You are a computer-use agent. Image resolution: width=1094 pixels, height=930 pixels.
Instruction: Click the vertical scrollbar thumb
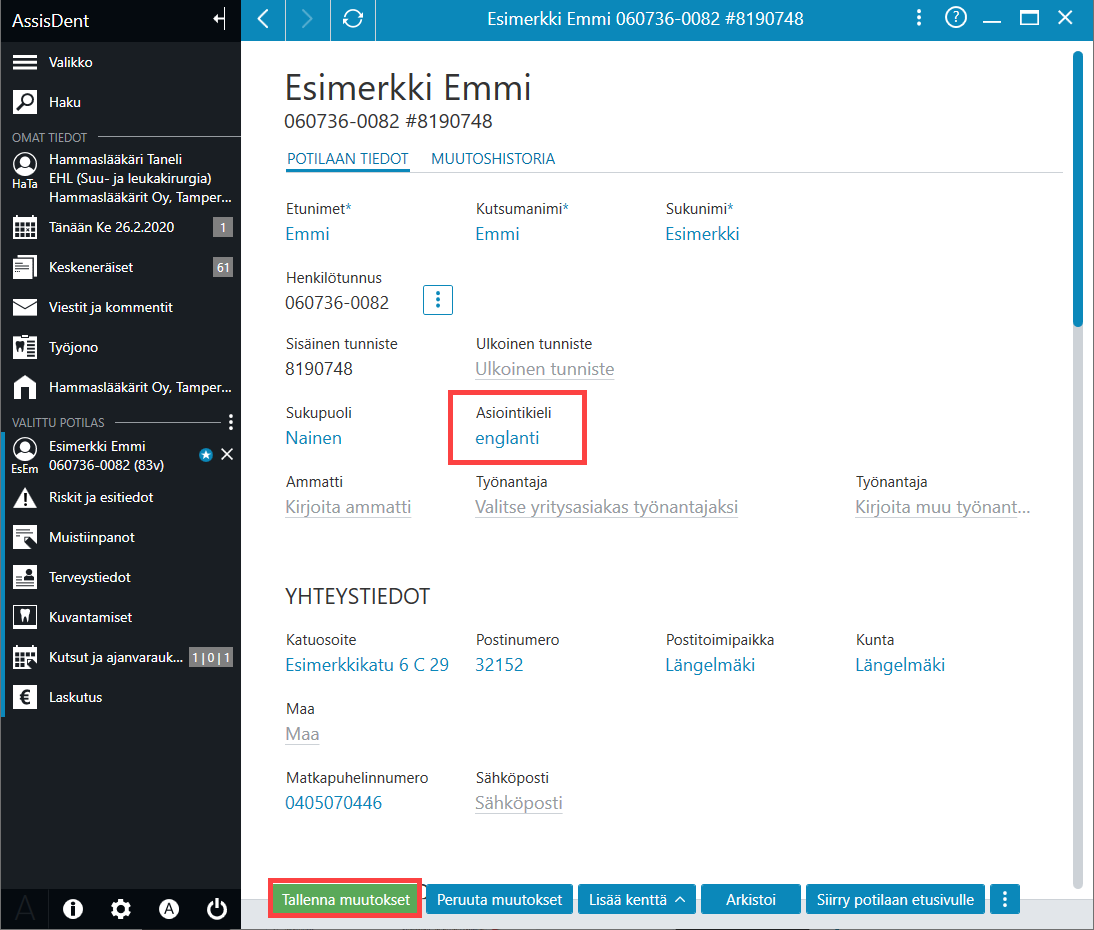point(1078,188)
